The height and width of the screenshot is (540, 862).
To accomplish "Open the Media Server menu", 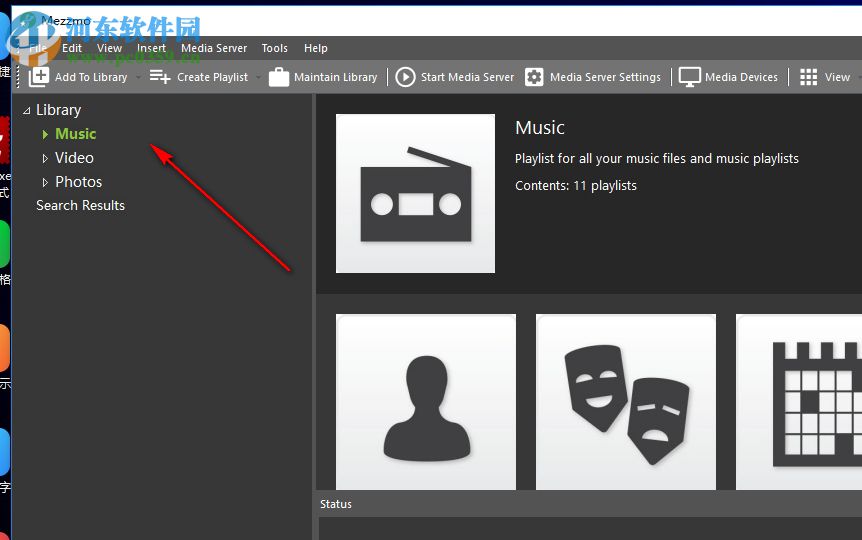I will click(x=214, y=48).
